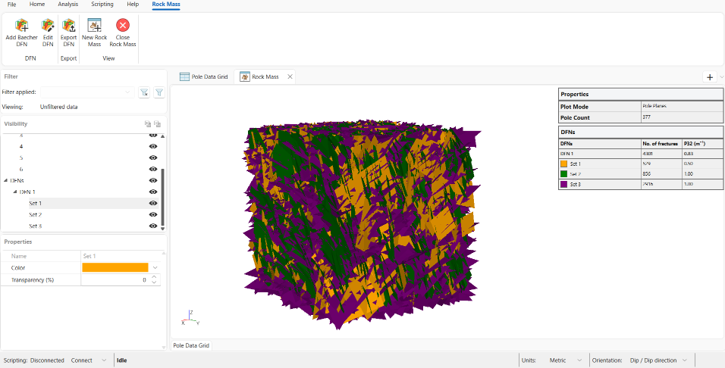Click the grid icon on Pole Data Grid tab
This screenshot has width=725, height=368.
click(184, 77)
